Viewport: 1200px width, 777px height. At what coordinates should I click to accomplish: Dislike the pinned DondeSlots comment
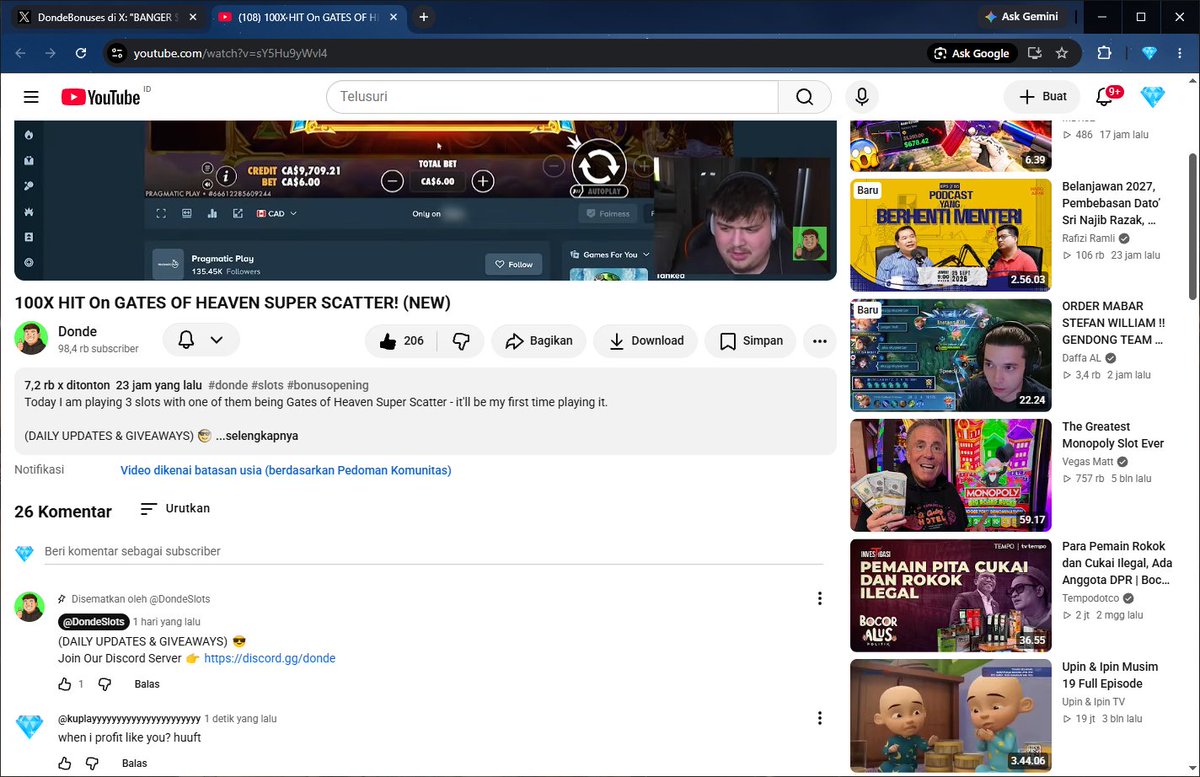click(104, 684)
